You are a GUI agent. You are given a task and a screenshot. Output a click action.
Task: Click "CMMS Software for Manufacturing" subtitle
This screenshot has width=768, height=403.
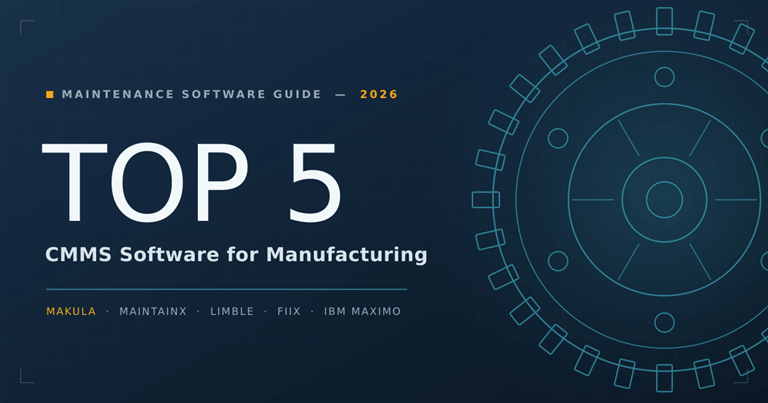coord(236,255)
